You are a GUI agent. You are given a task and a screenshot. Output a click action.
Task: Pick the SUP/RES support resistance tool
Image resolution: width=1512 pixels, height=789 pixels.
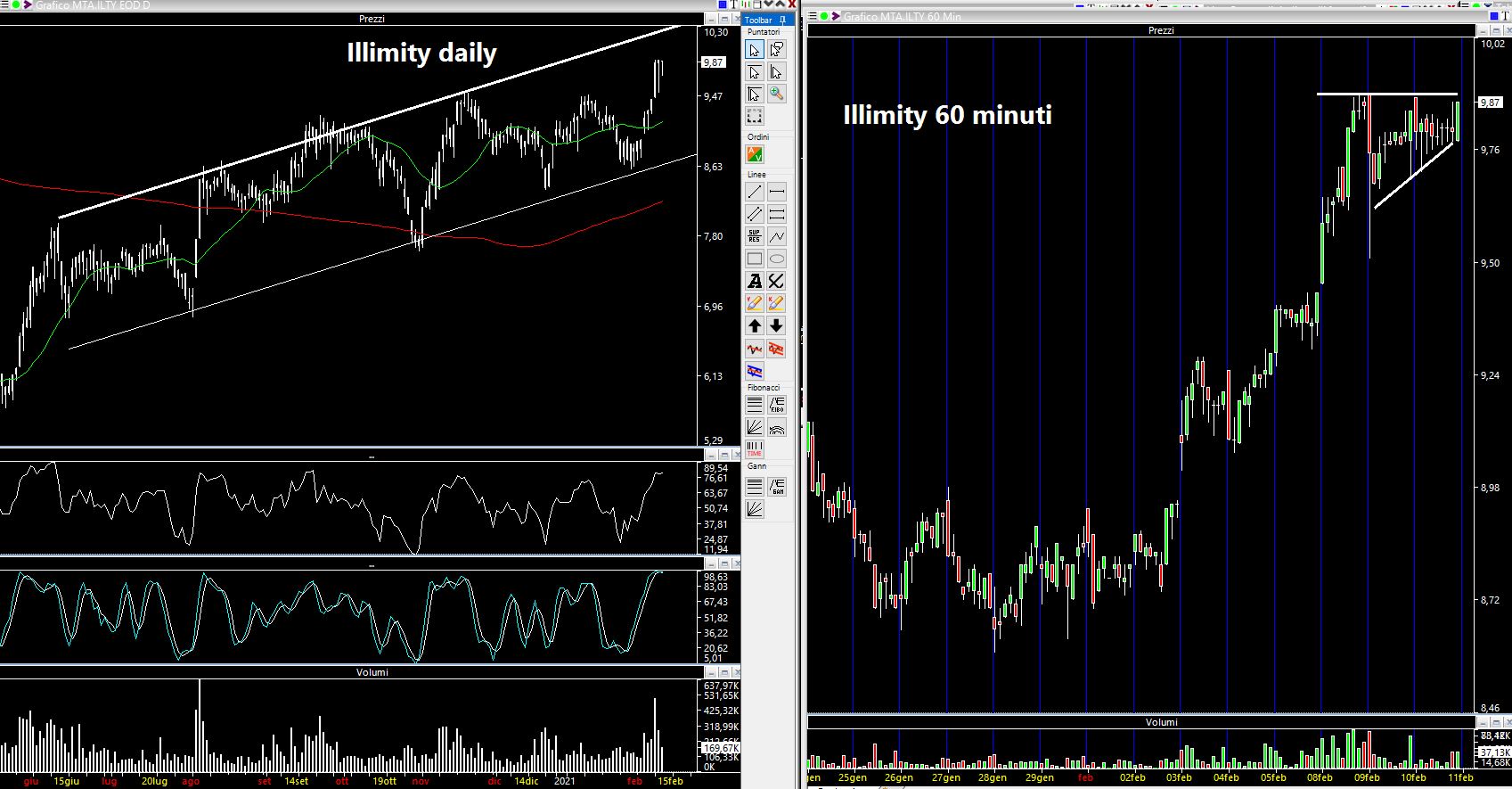click(x=755, y=236)
